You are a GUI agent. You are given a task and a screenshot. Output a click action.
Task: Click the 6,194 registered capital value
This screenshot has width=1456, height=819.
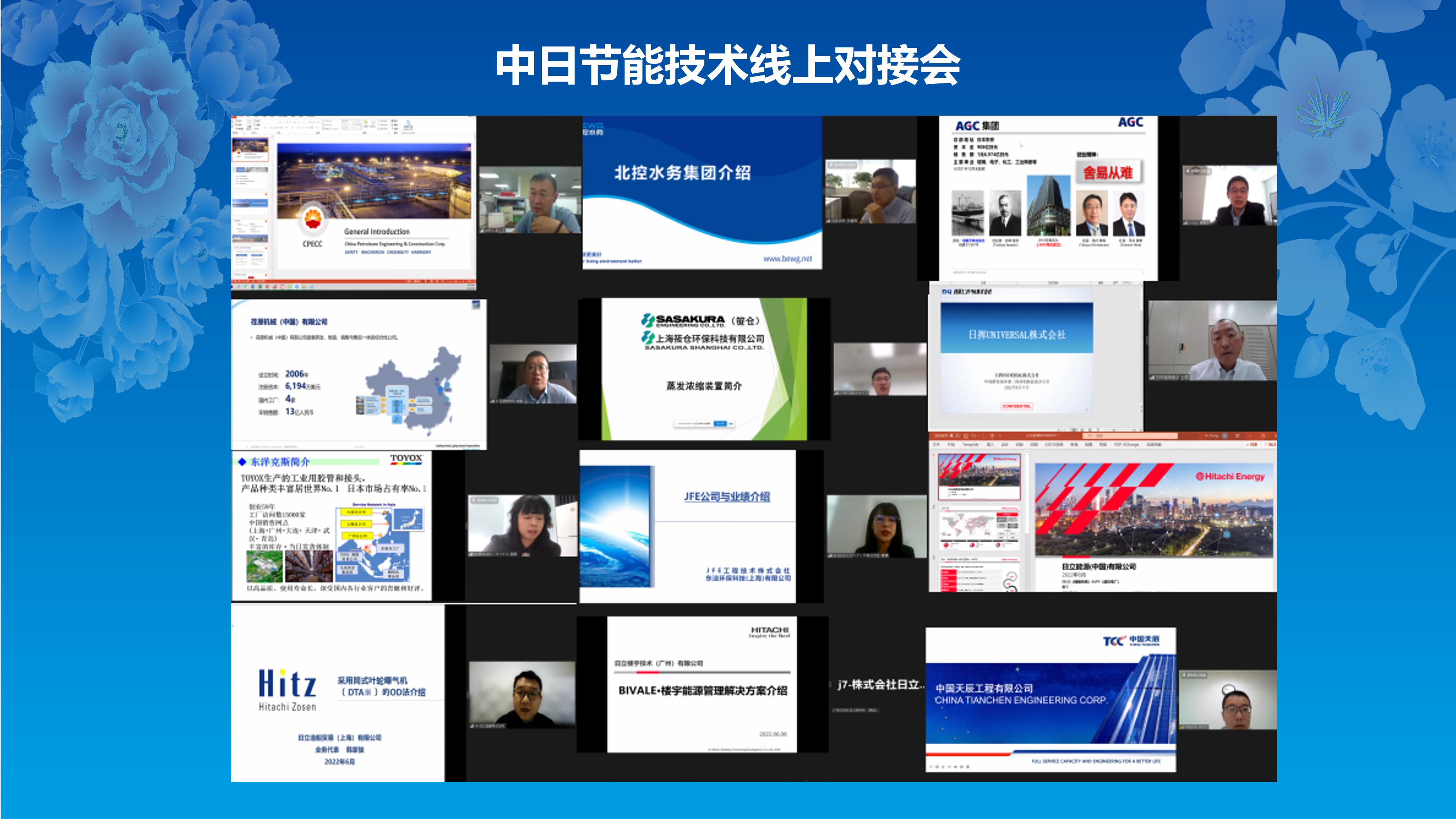pyautogui.click(x=296, y=386)
